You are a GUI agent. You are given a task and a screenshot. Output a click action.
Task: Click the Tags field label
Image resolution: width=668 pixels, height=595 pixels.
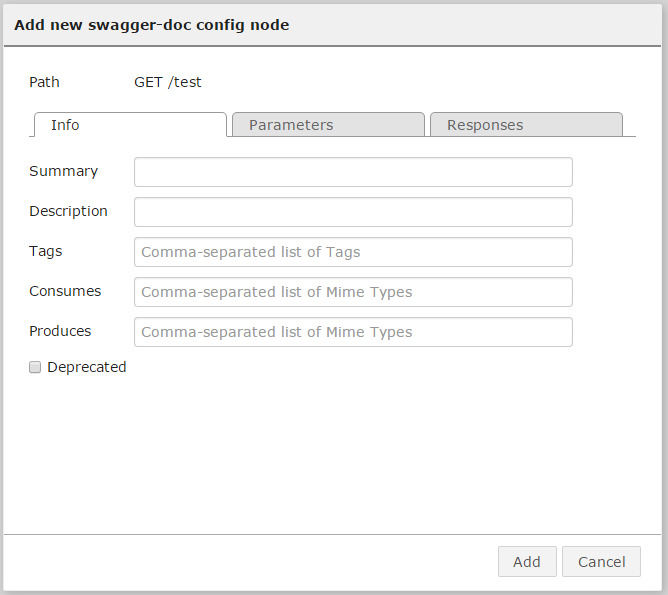point(46,251)
